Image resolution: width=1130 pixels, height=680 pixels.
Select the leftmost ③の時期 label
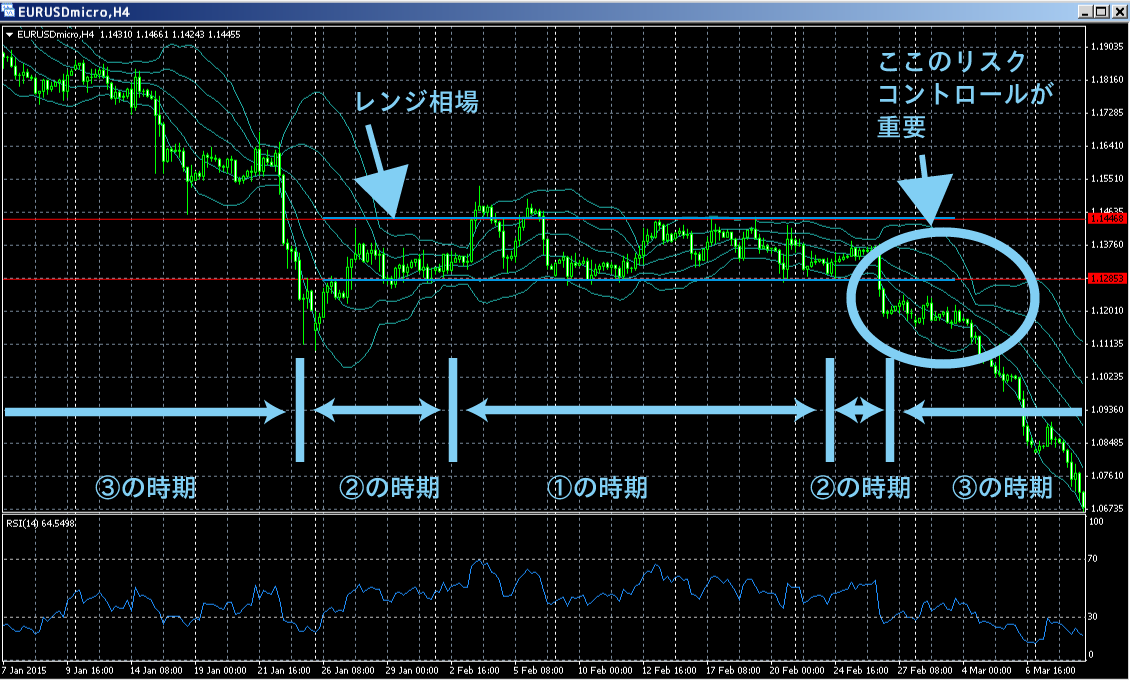point(146,488)
